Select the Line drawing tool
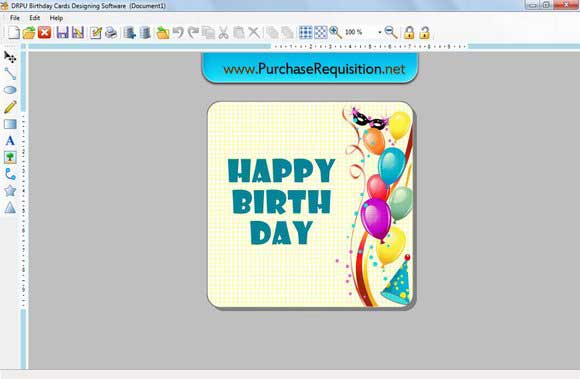This screenshot has height=379, width=580. 10,74
